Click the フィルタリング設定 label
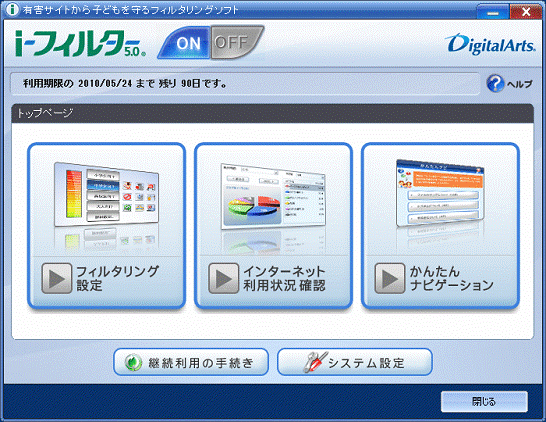 point(117,278)
